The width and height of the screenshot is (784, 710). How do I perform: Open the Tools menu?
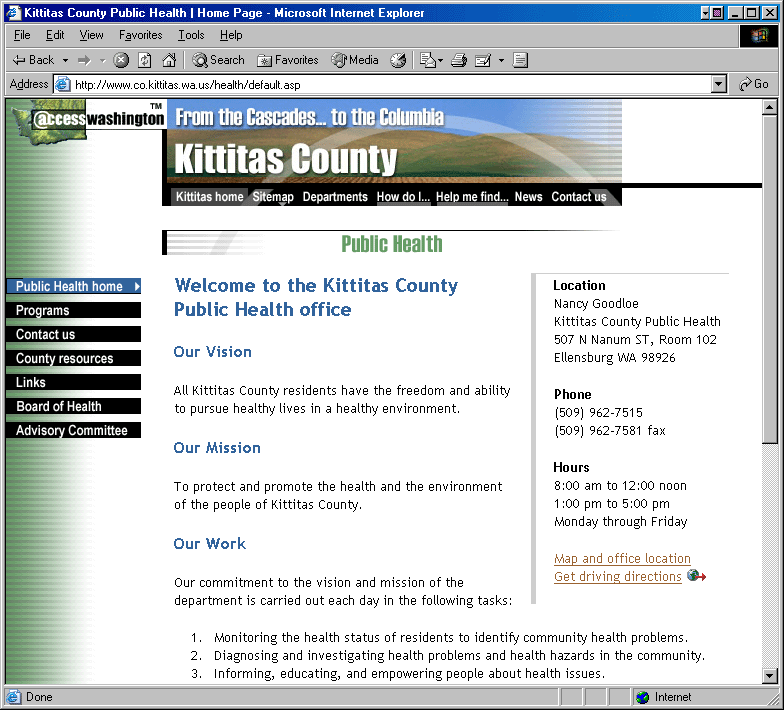(x=190, y=35)
